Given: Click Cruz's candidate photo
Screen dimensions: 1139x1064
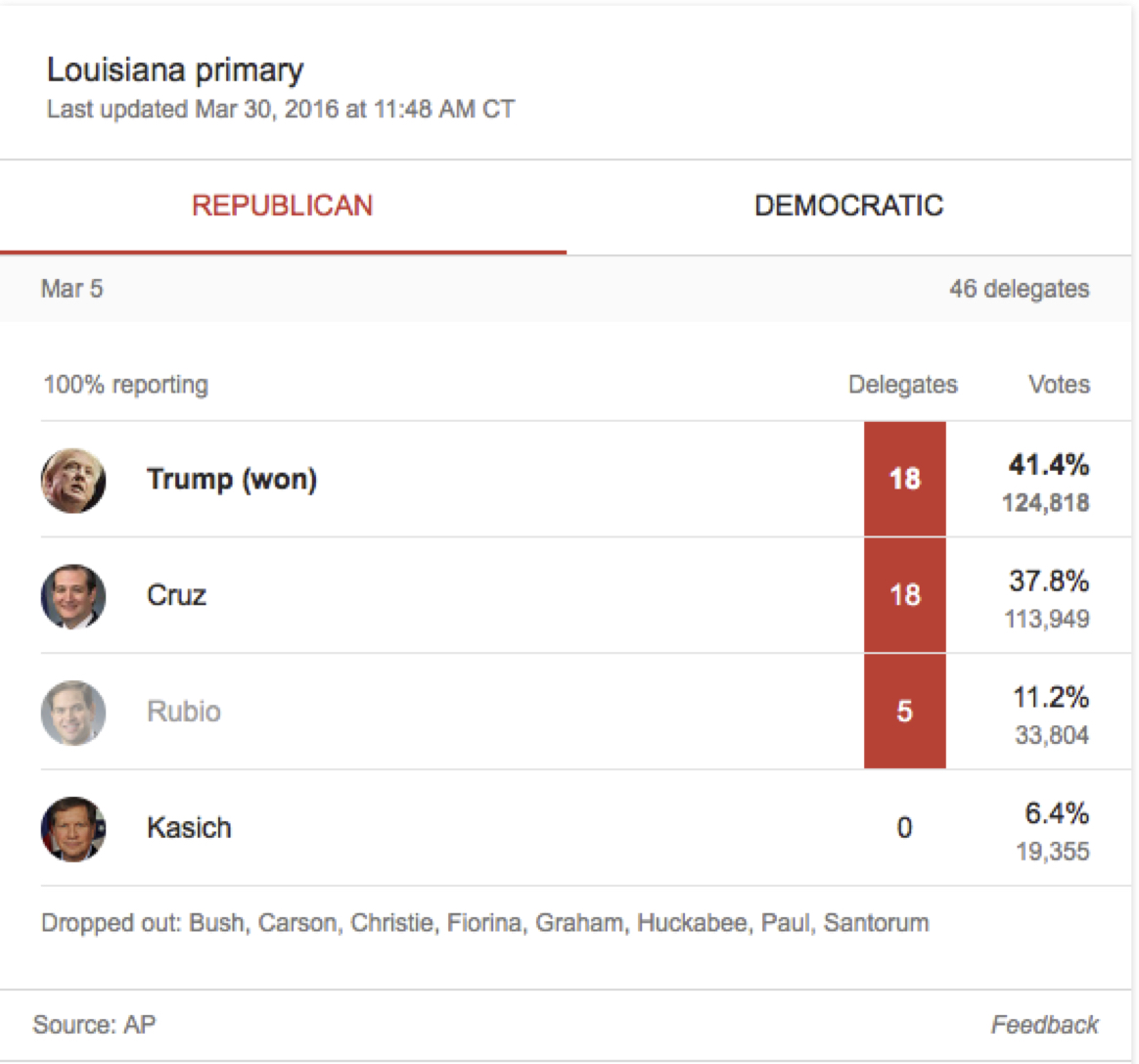Looking at the screenshot, I should (x=73, y=596).
